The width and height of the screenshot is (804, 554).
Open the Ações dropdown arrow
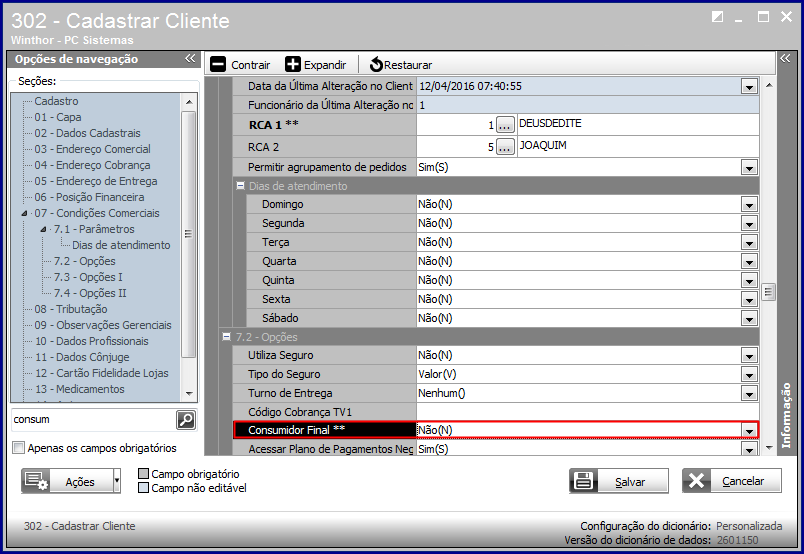[117, 481]
